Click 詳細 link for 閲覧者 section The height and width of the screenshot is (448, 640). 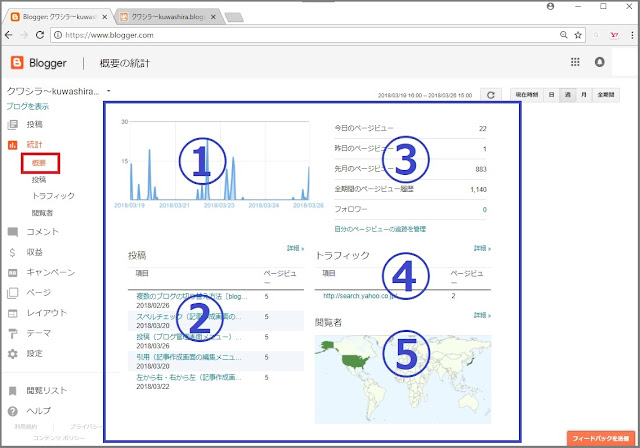click(482, 315)
